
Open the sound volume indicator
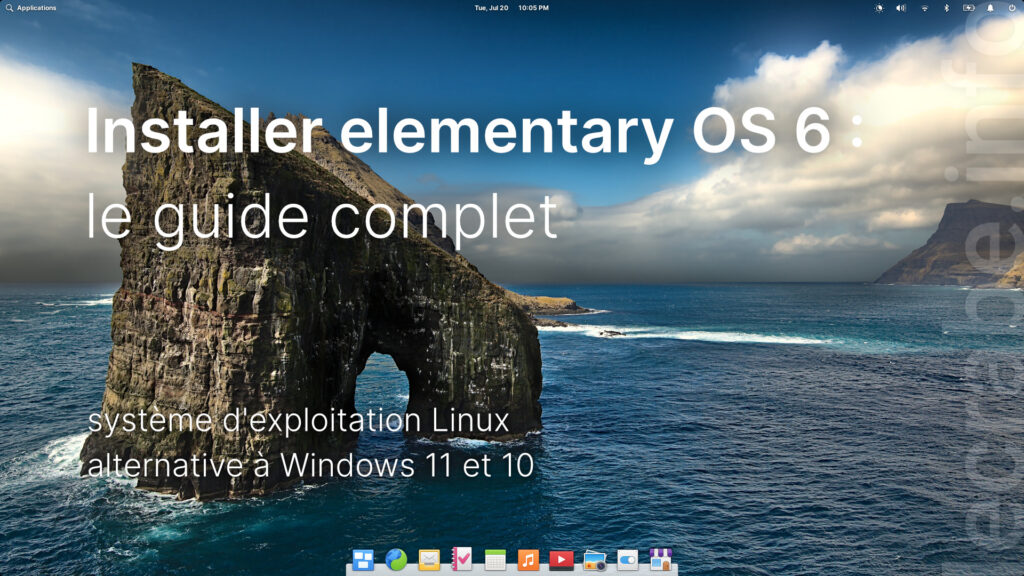[x=901, y=8]
